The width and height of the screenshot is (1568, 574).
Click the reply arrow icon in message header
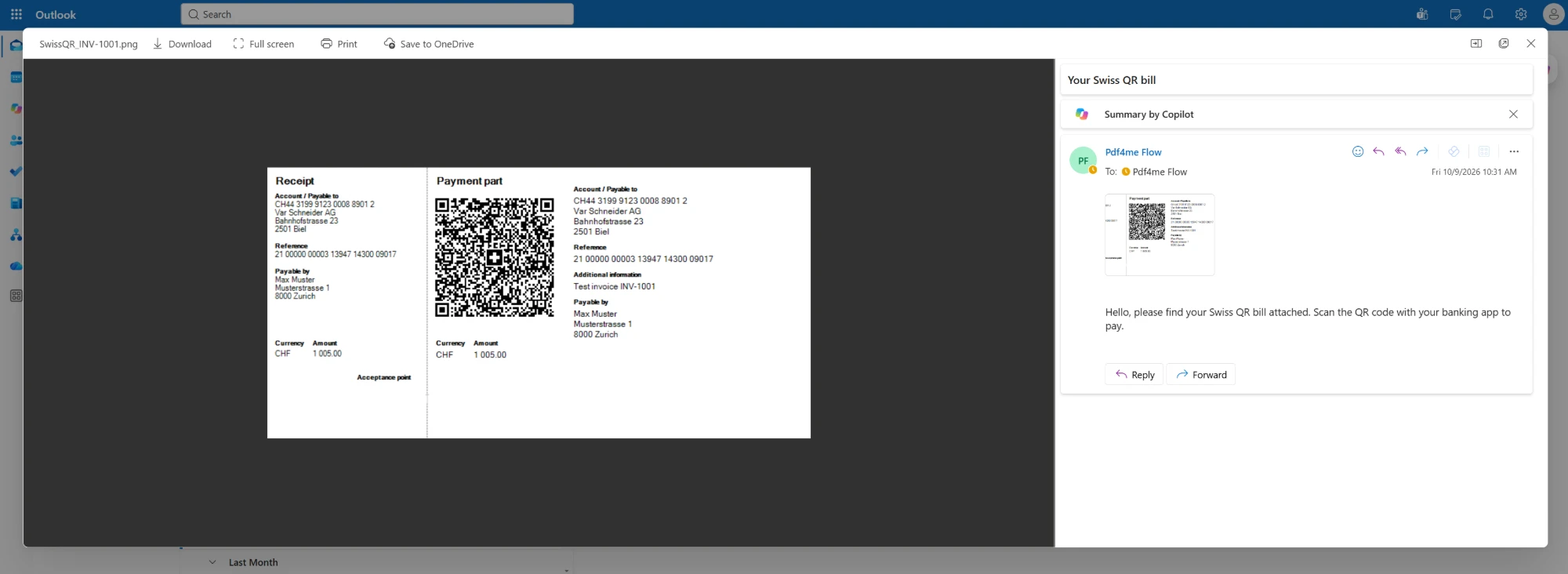pyautogui.click(x=1378, y=151)
